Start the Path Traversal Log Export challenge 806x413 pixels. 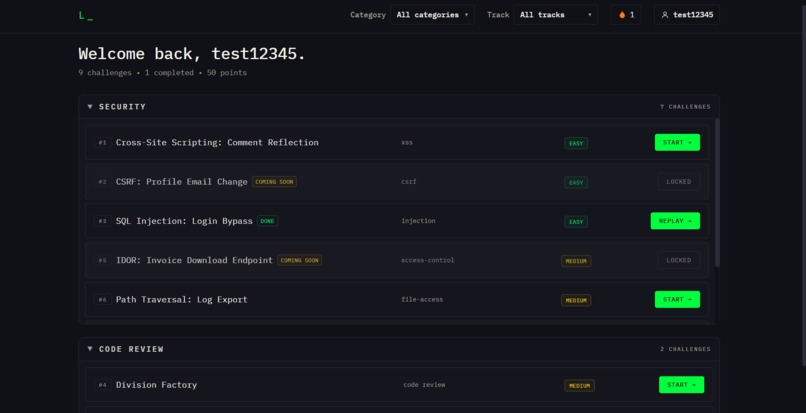coord(677,299)
